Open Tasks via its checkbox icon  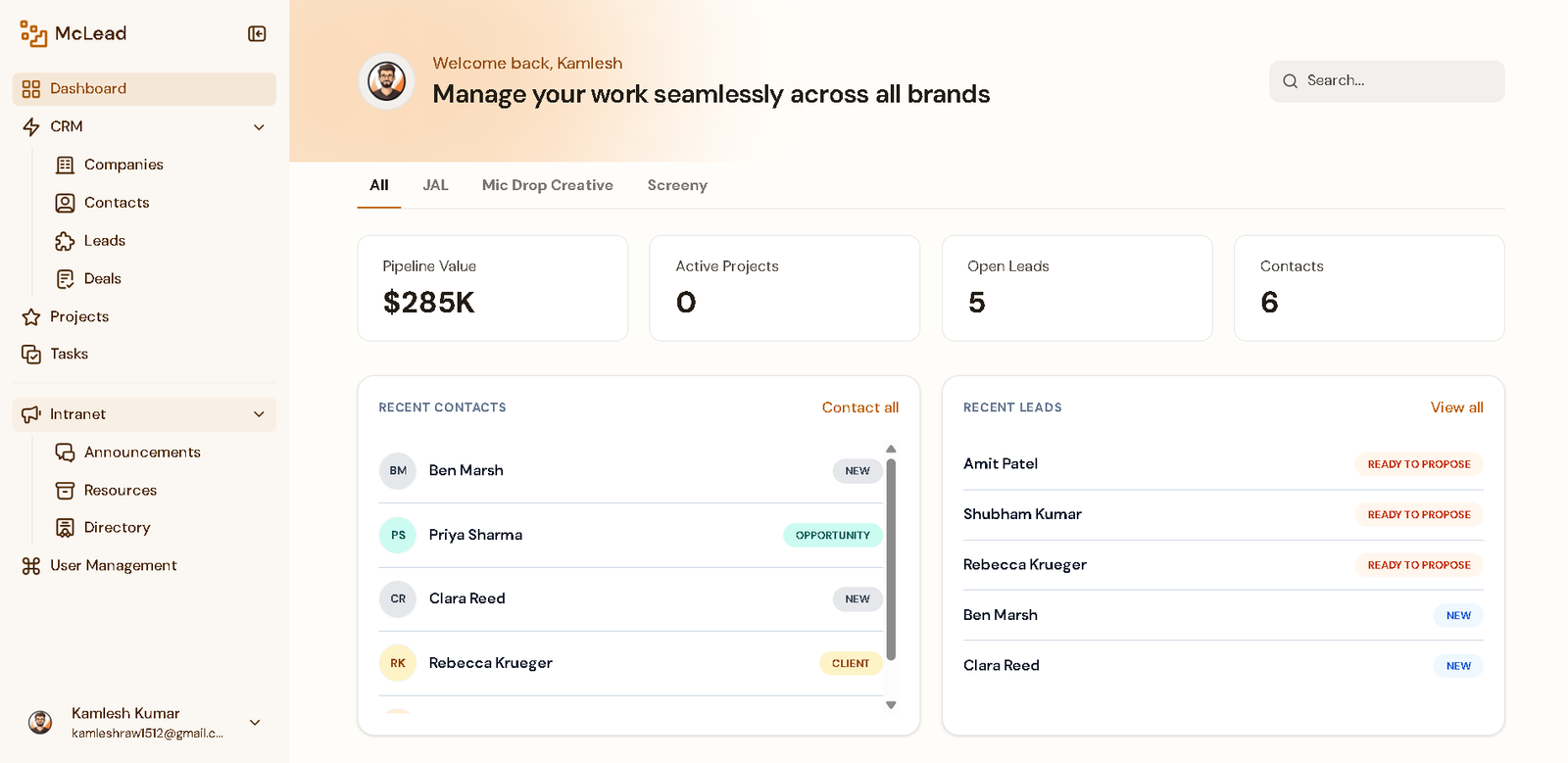tap(31, 355)
